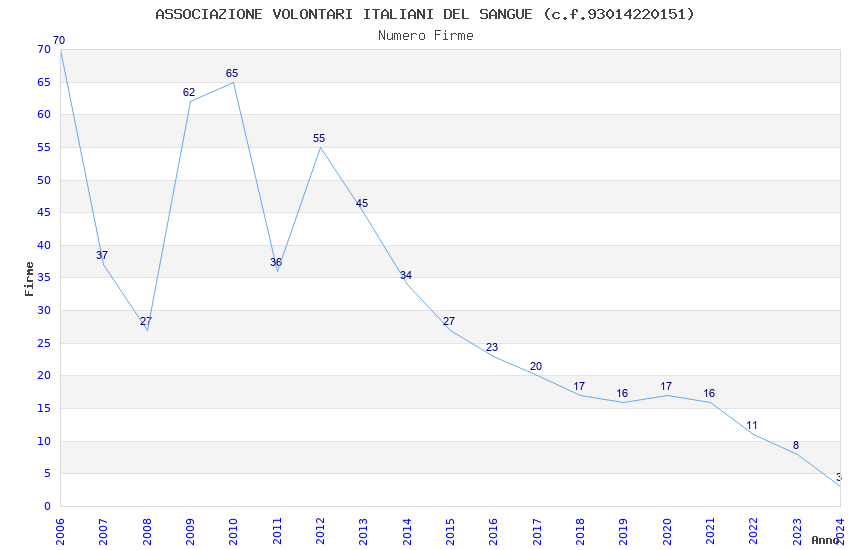
Task: Click the y-axis tick value 70
Action: tap(44, 49)
